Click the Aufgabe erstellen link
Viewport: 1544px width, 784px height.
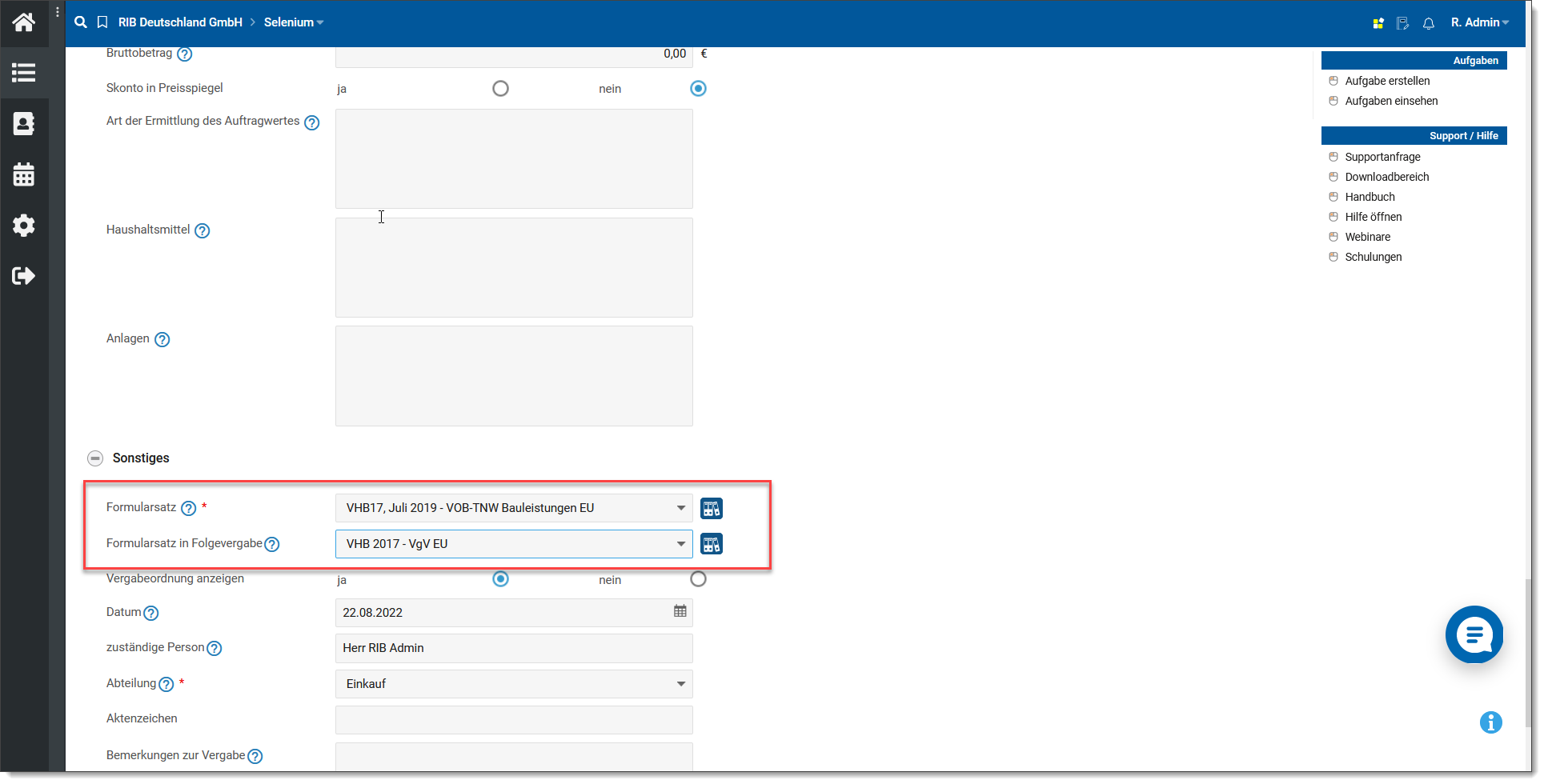tap(1386, 81)
